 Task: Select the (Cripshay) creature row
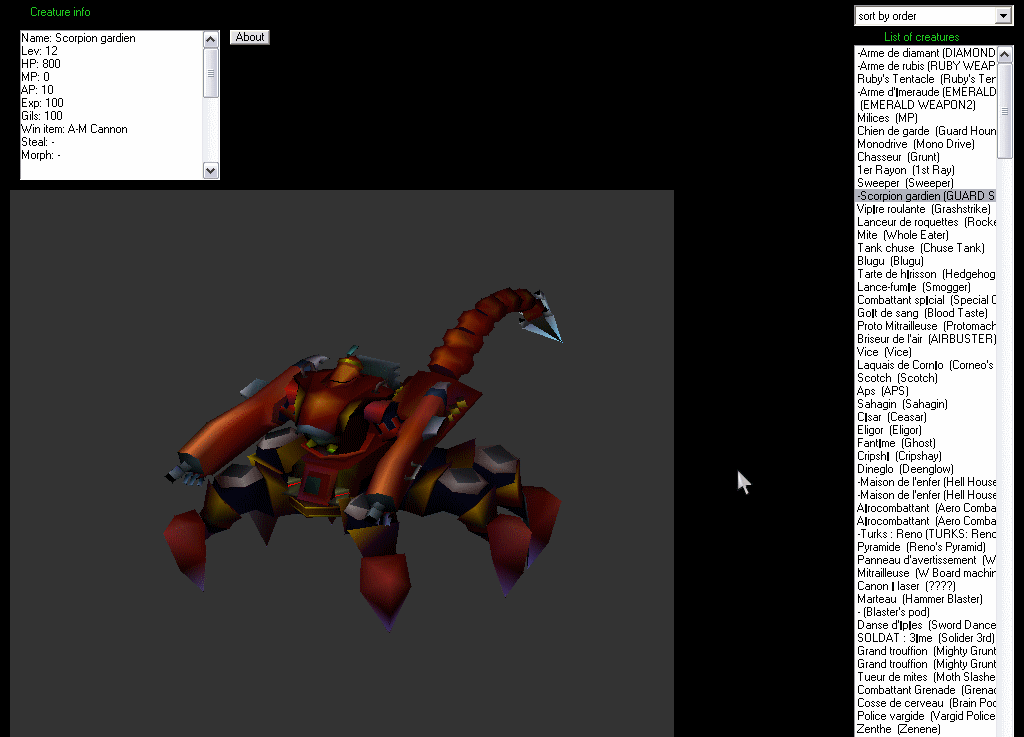(926, 456)
